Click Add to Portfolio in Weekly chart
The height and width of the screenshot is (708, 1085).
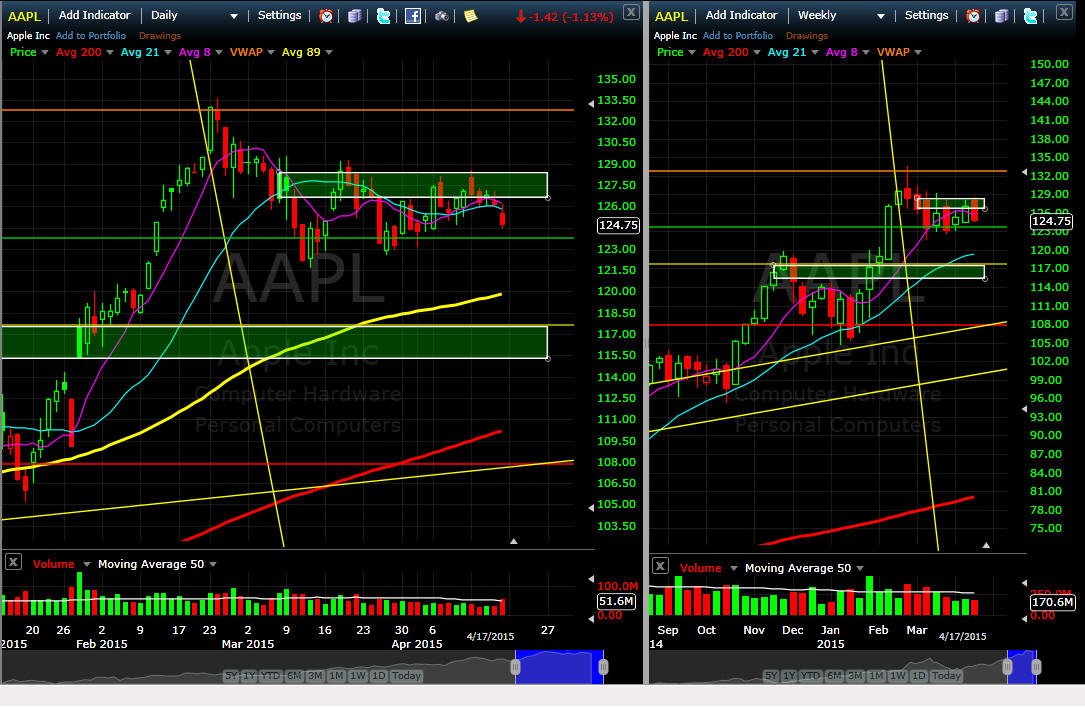tap(738, 36)
